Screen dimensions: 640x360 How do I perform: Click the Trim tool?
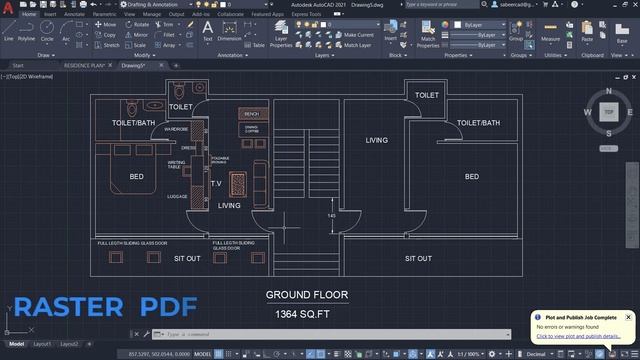(x=164, y=24)
